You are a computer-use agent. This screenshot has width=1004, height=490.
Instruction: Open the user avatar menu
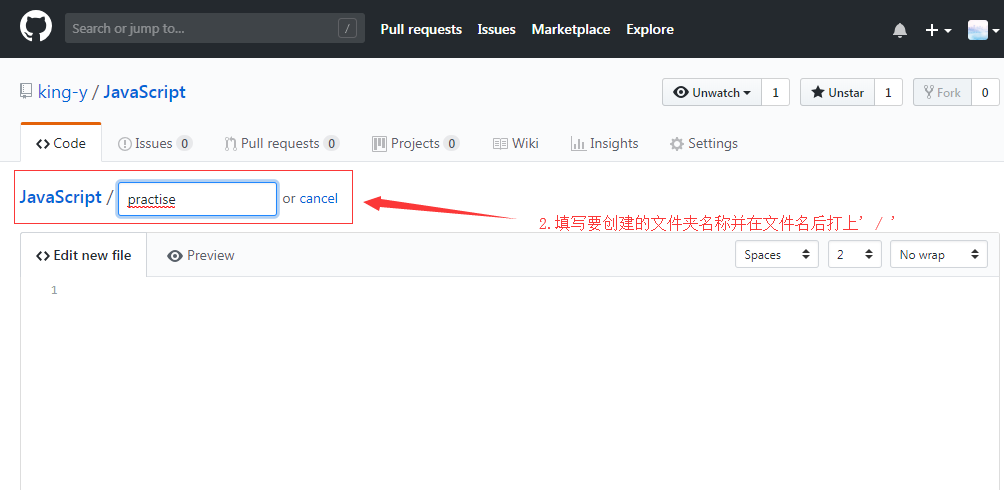point(984,30)
